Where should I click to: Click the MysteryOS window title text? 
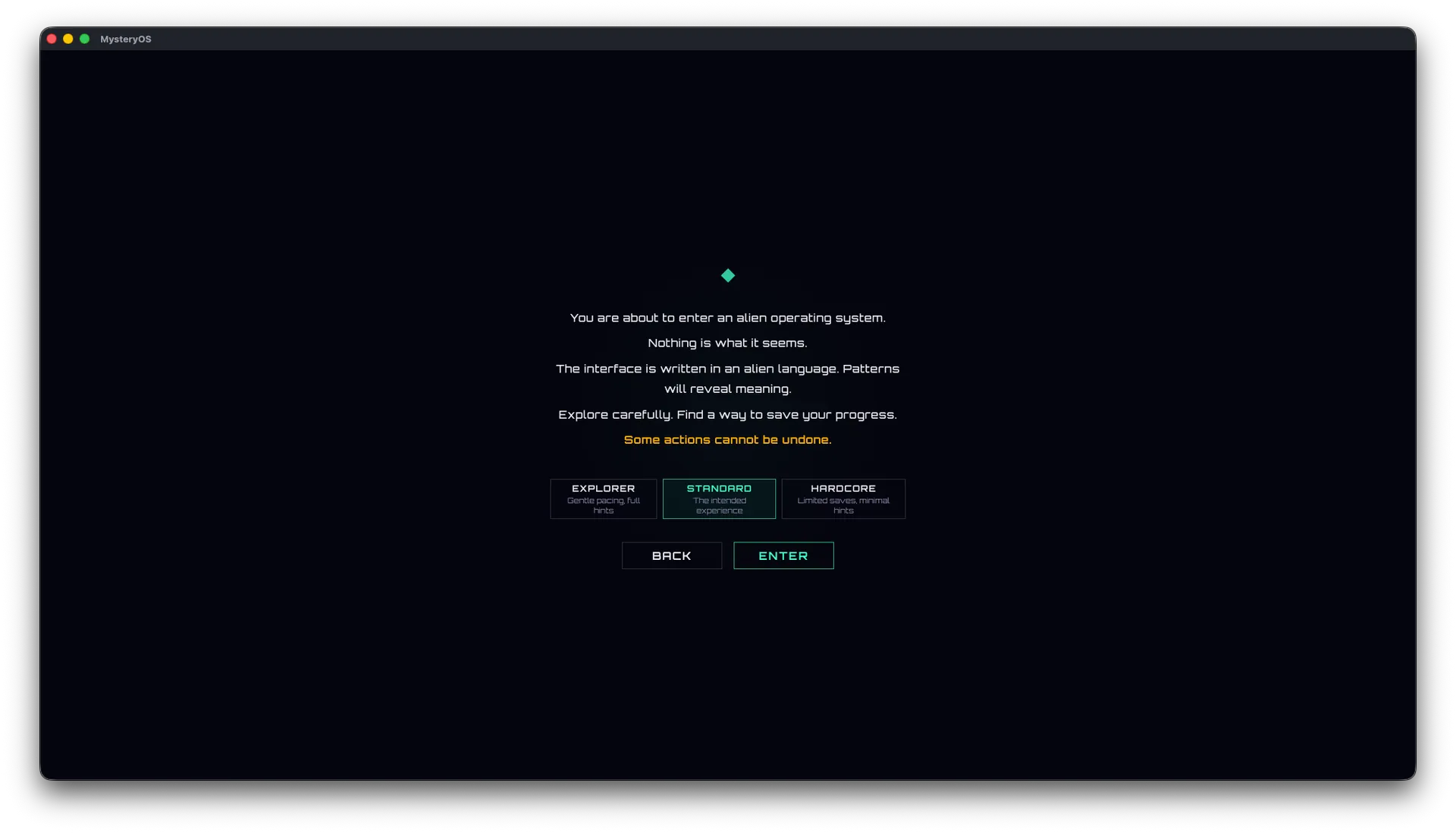coord(126,39)
